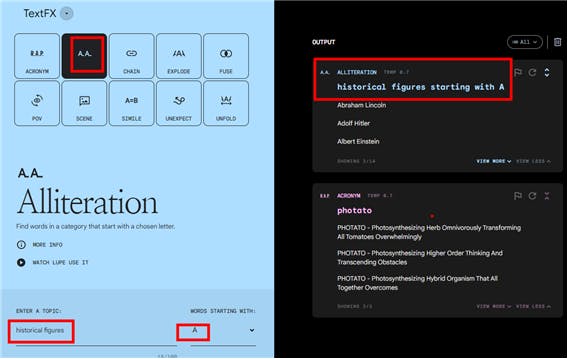Screen dimensions: 569x360
Task: Select the Adolf Hitler result
Action: [x=353, y=123]
